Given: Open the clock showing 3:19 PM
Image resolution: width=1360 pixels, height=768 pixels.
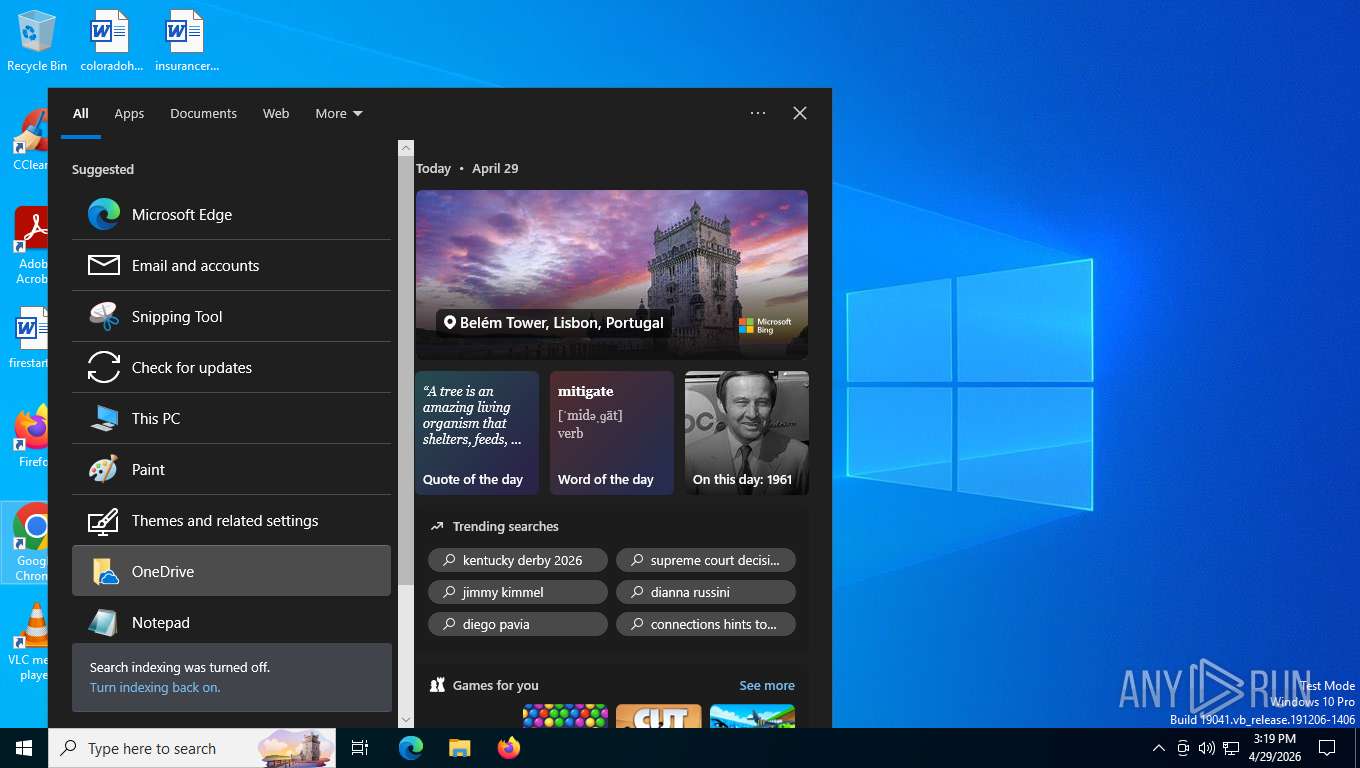Looking at the screenshot, I should point(1274,748).
